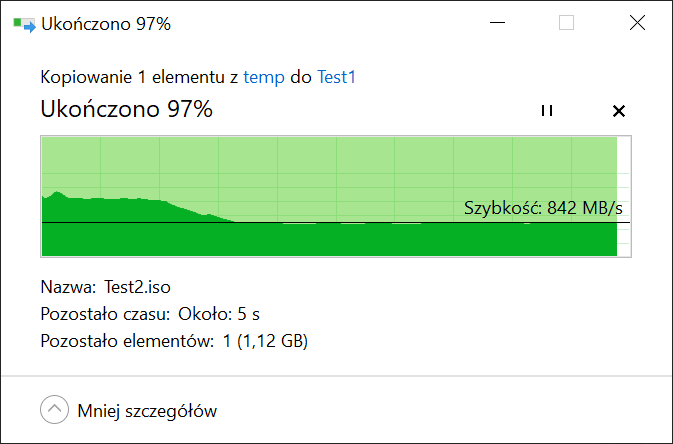Click the transfer speed graph area
Screen dimensions: 673x444
coord(336,197)
